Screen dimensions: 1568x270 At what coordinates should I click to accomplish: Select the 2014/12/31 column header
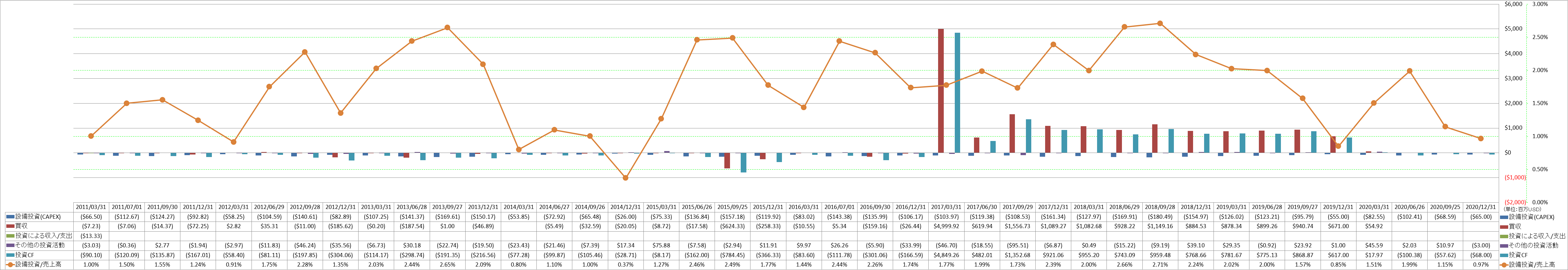coord(625,207)
